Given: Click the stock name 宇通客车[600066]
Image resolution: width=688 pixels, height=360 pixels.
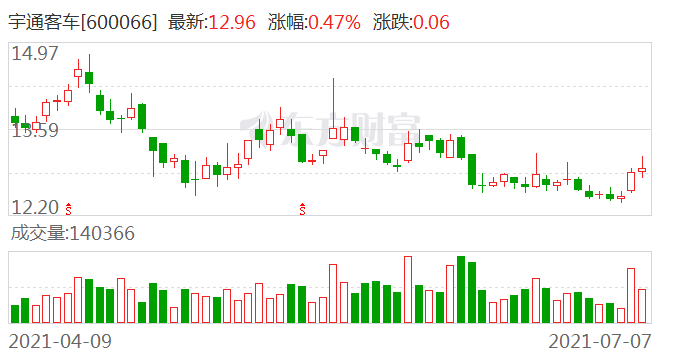Looking at the screenshot, I should (82, 22).
